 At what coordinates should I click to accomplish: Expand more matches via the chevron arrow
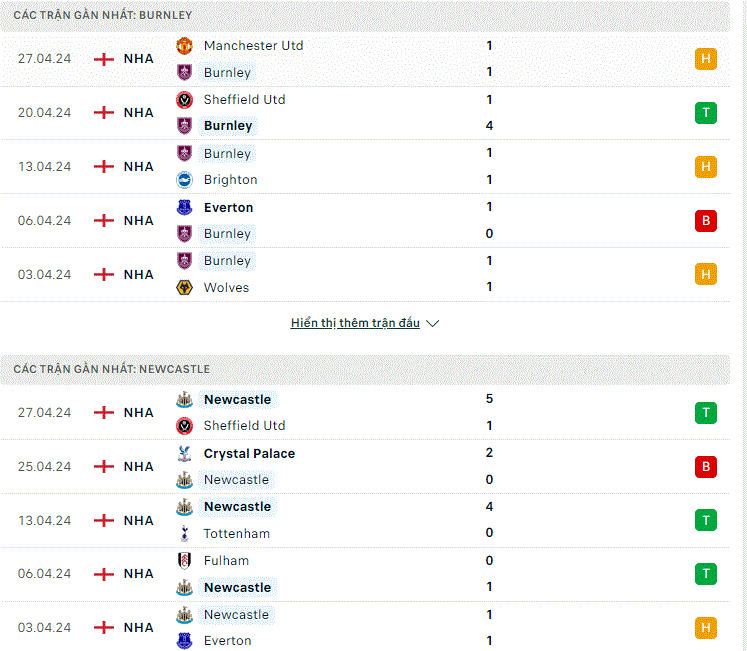pyautogui.click(x=433, y=323)
